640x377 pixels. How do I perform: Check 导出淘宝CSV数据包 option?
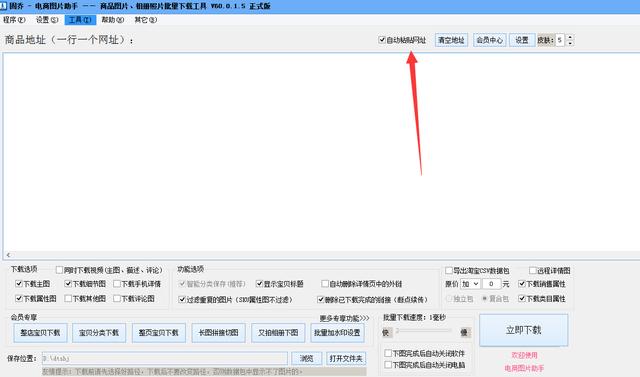(x=449, y=271)
